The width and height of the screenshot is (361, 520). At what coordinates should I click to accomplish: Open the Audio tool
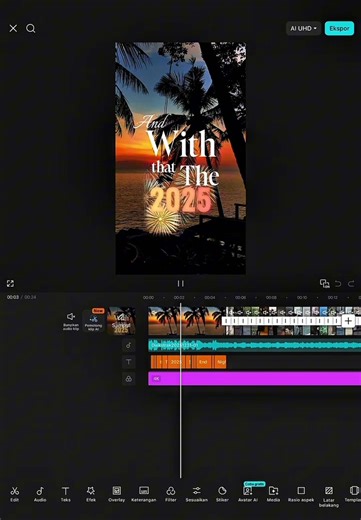click(x=40, y=494)
